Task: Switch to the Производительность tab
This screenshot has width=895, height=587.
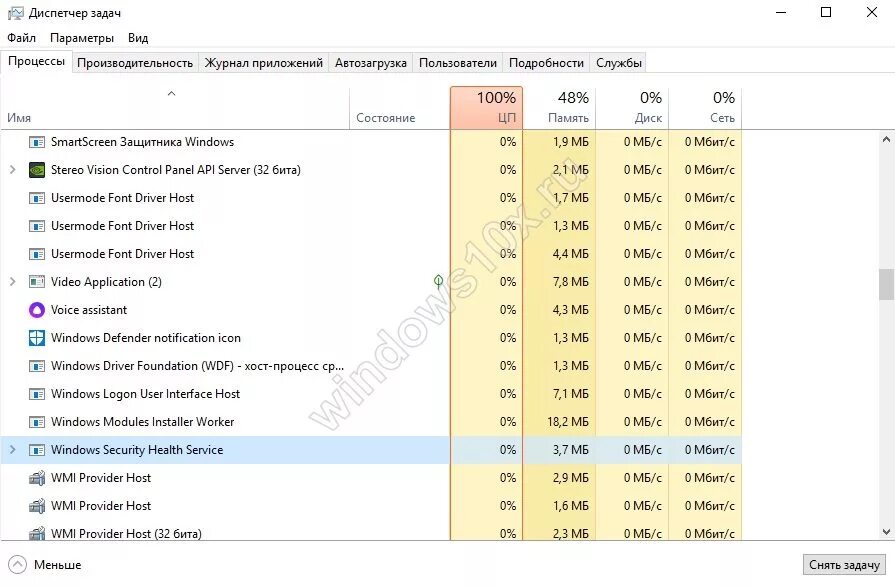Action: coord(135,63)
